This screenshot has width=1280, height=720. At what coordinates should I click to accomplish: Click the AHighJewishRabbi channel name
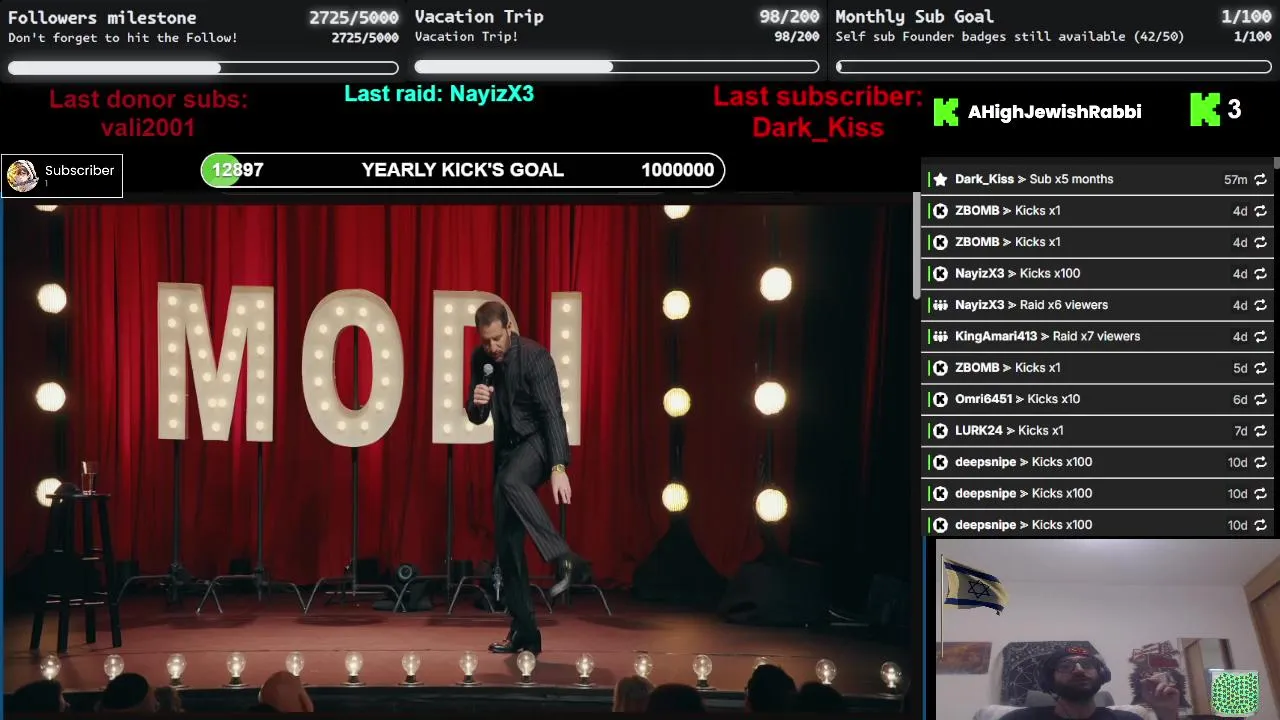1054,112
